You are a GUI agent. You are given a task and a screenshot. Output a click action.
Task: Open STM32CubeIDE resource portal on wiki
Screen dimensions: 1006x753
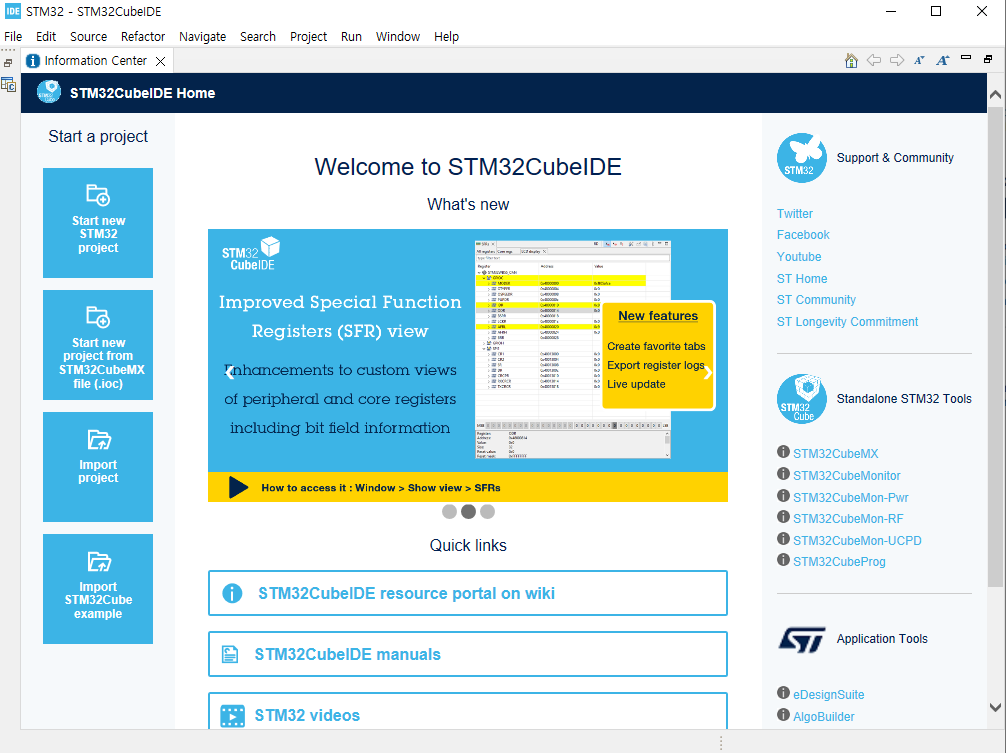(x=468, y=593)
